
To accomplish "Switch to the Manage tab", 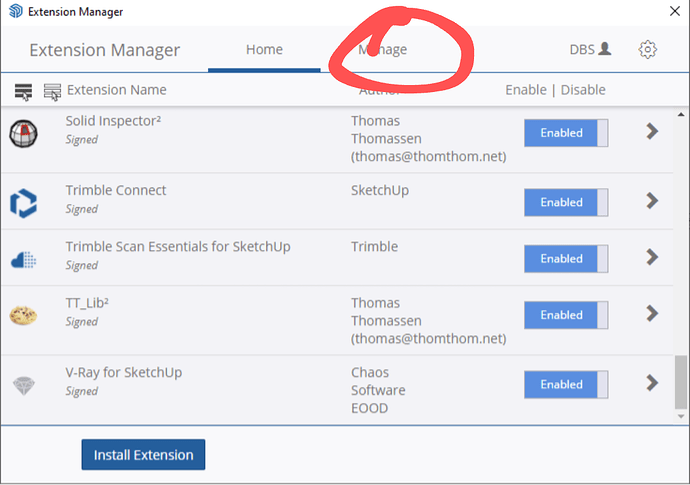I will (382, 49).
